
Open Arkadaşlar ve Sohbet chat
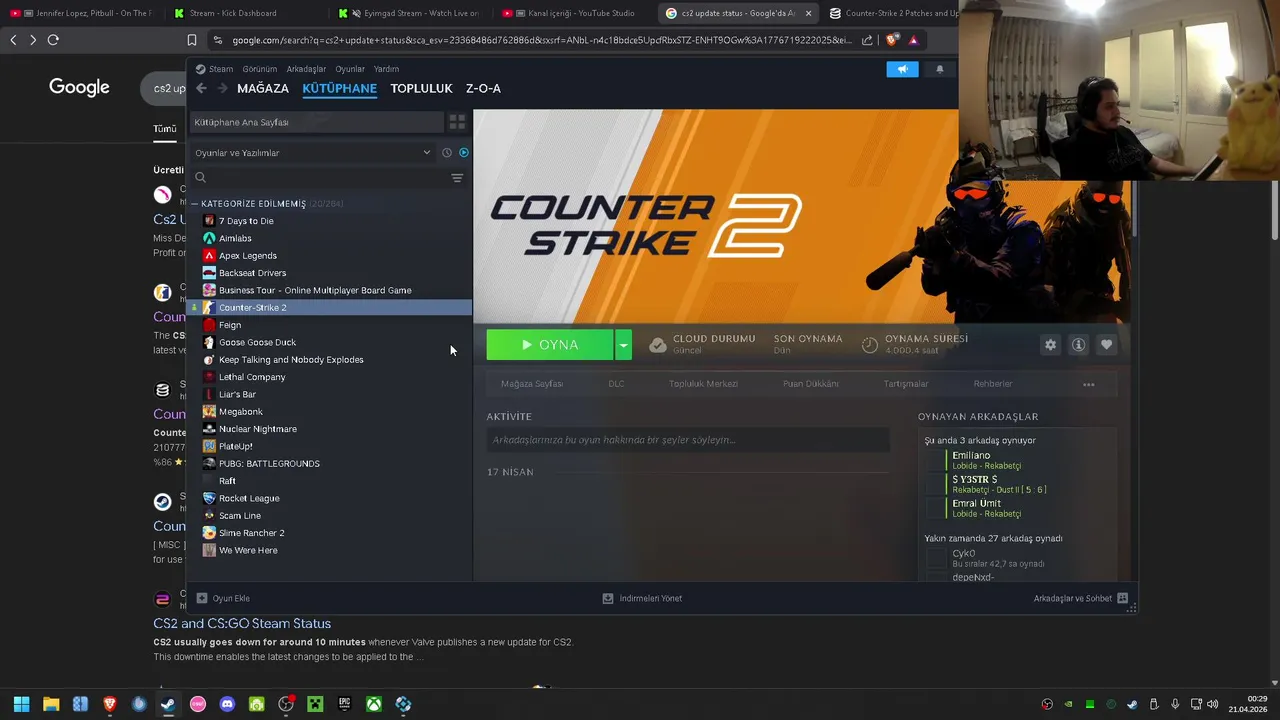pos(1081,599)
